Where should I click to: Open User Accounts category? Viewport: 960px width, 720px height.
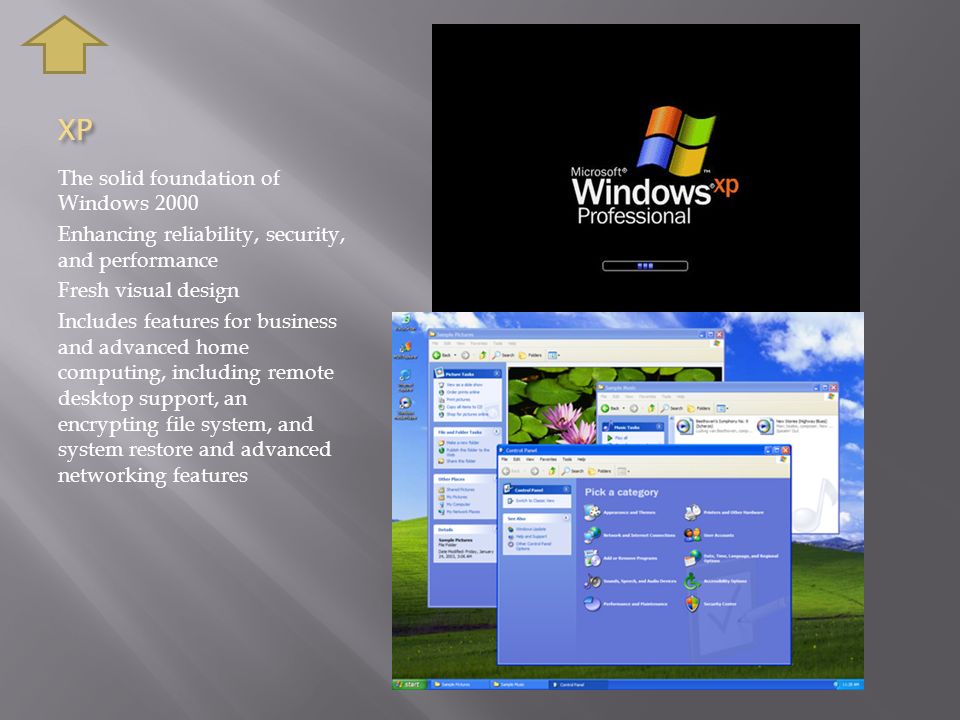click(709, 534)
